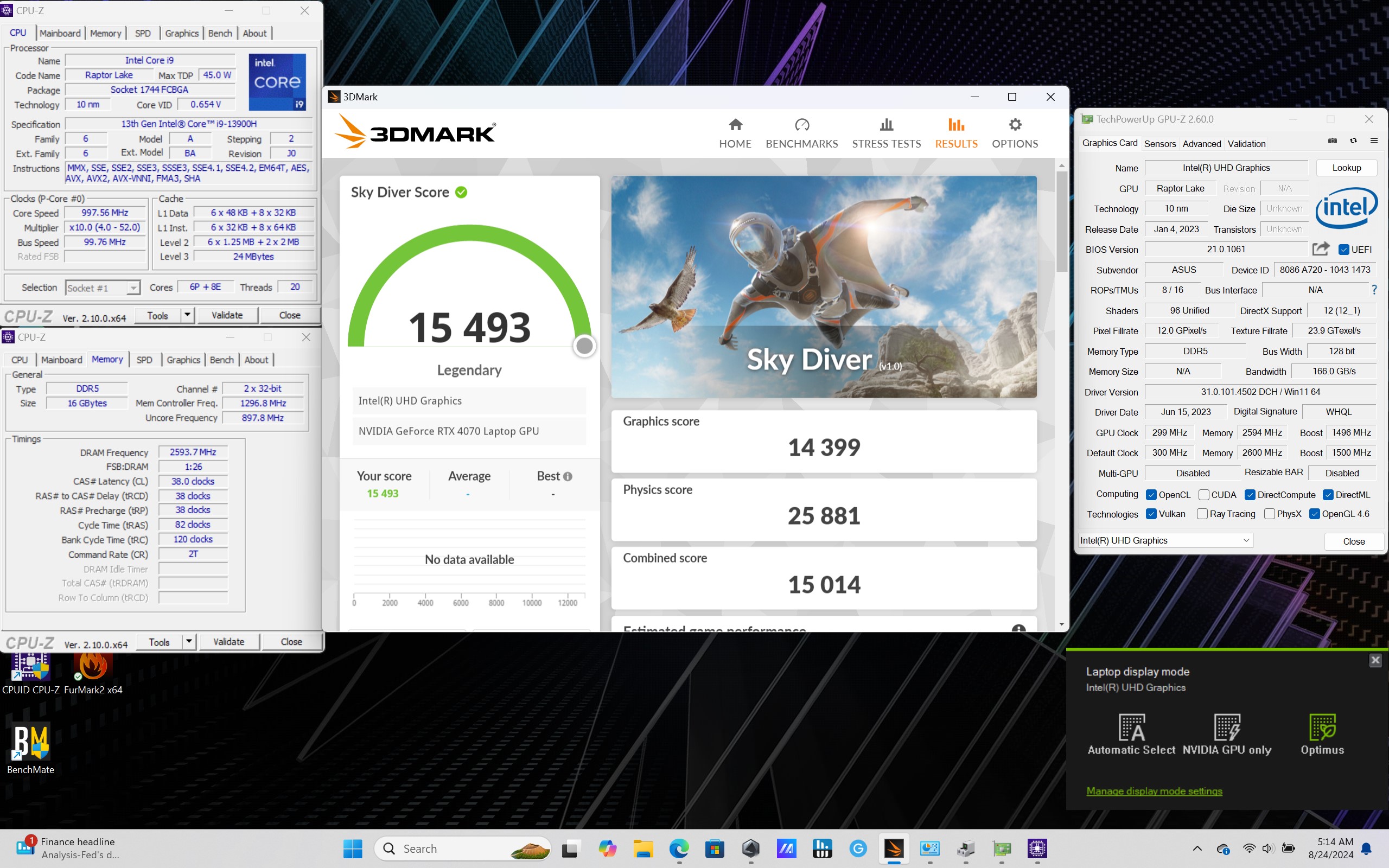This screenshot has height=868, width=1389.
Task: Click the 3DMark vertical scrollbar thumb
Action: coord(1061,221)
